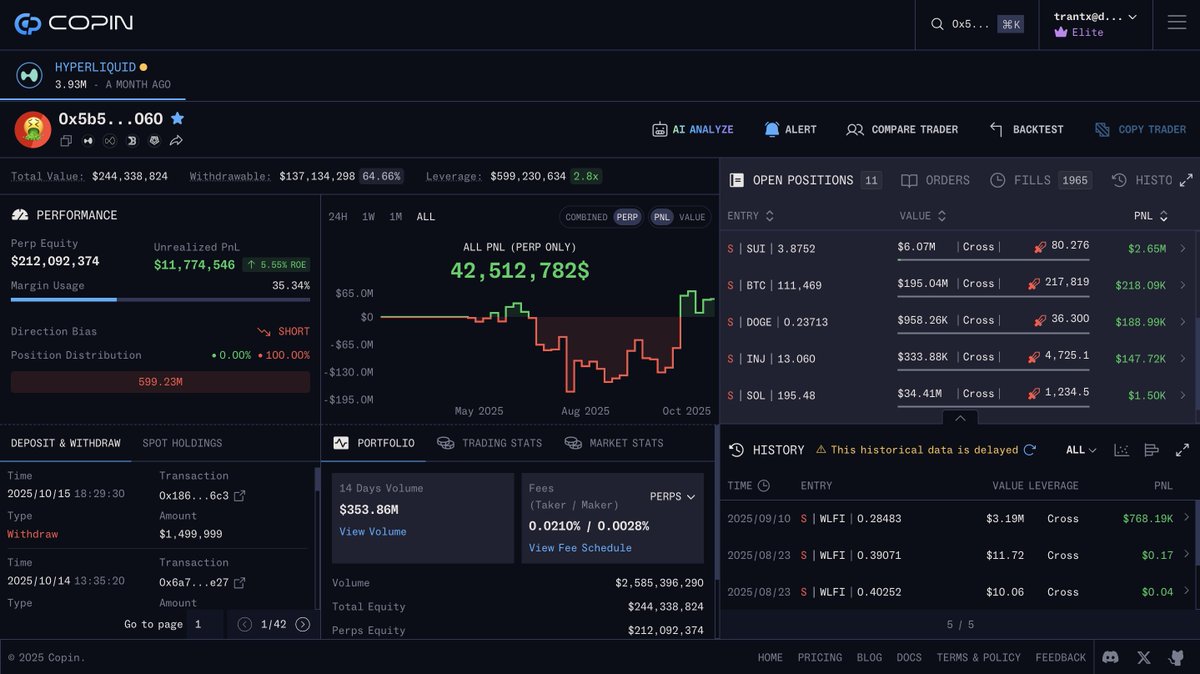
Task: Favorite trader 0x5b5...060 with the star
Action: 177,118
